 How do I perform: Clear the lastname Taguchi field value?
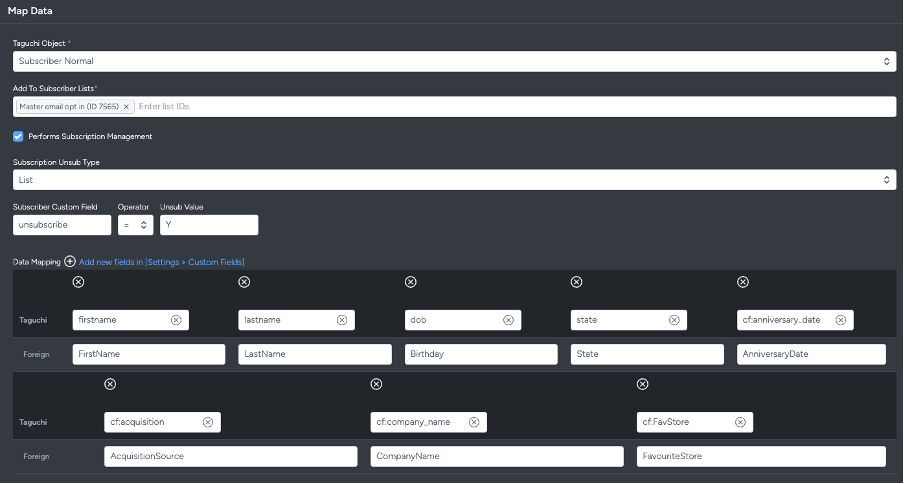[x=342, y=320]
